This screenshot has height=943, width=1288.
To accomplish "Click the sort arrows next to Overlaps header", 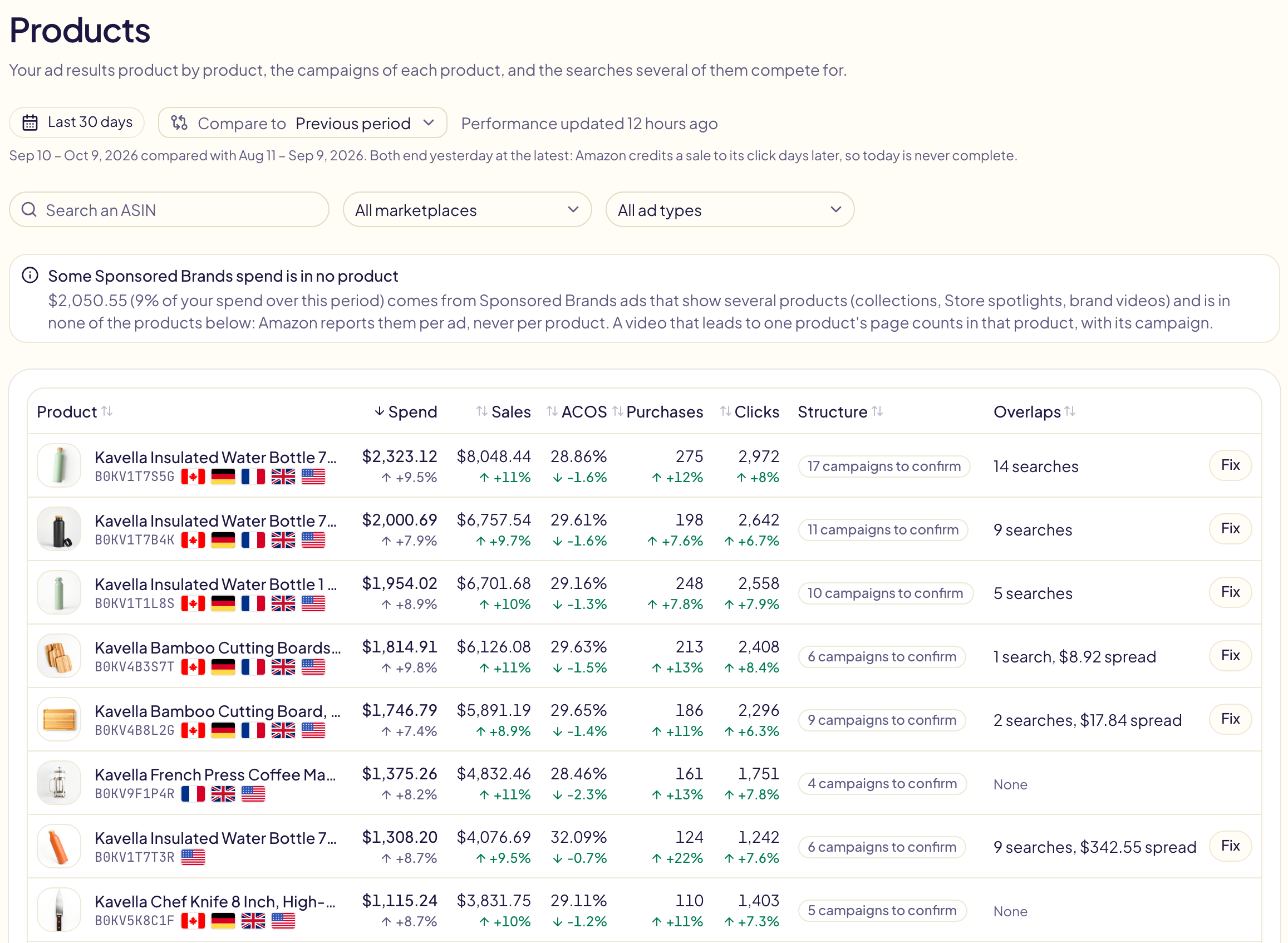I will 1070,411.
